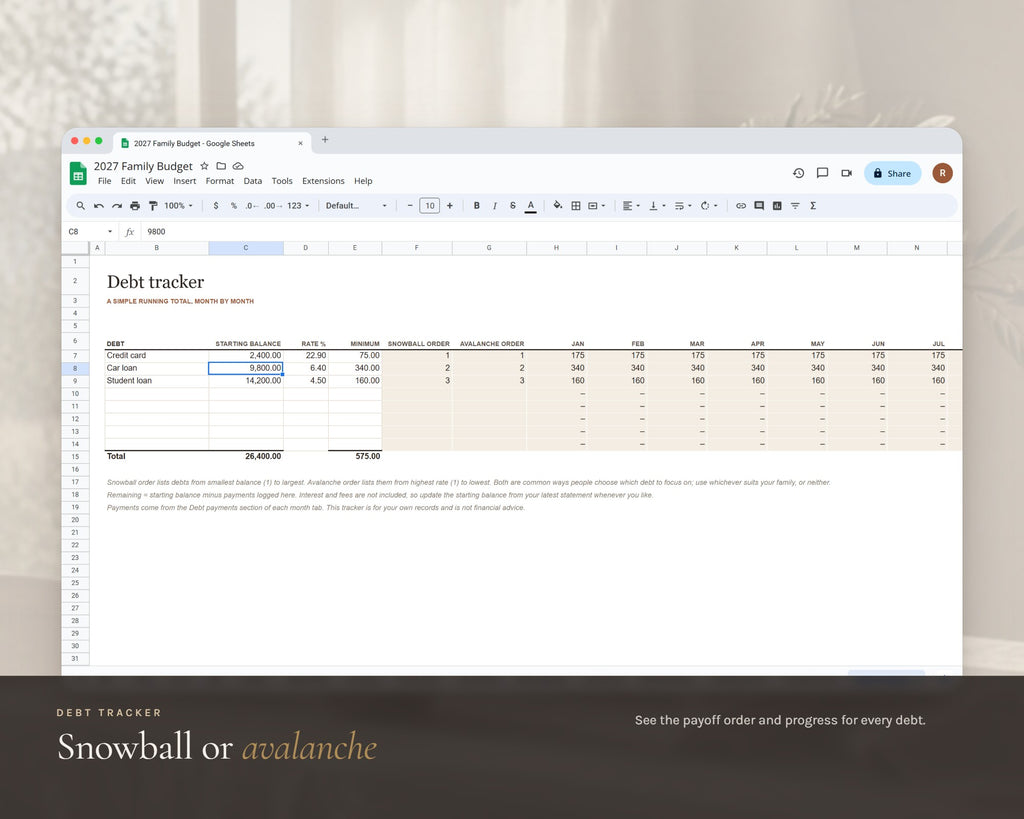Toggle Strikethrough formatting
The width and height of the screenshot is (1024, 819).
[513, 206]
